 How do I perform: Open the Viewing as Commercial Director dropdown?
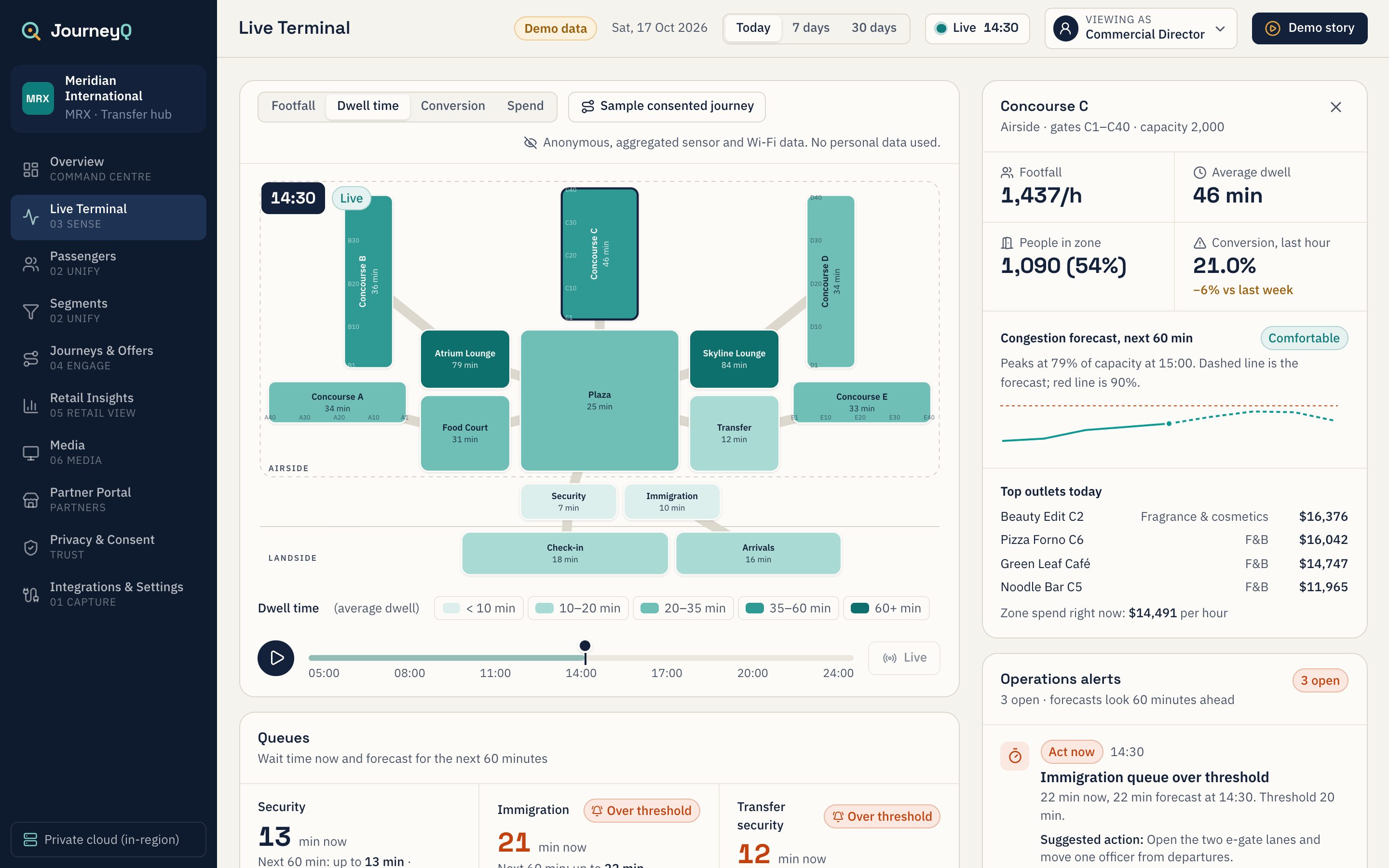point(1141,28)
